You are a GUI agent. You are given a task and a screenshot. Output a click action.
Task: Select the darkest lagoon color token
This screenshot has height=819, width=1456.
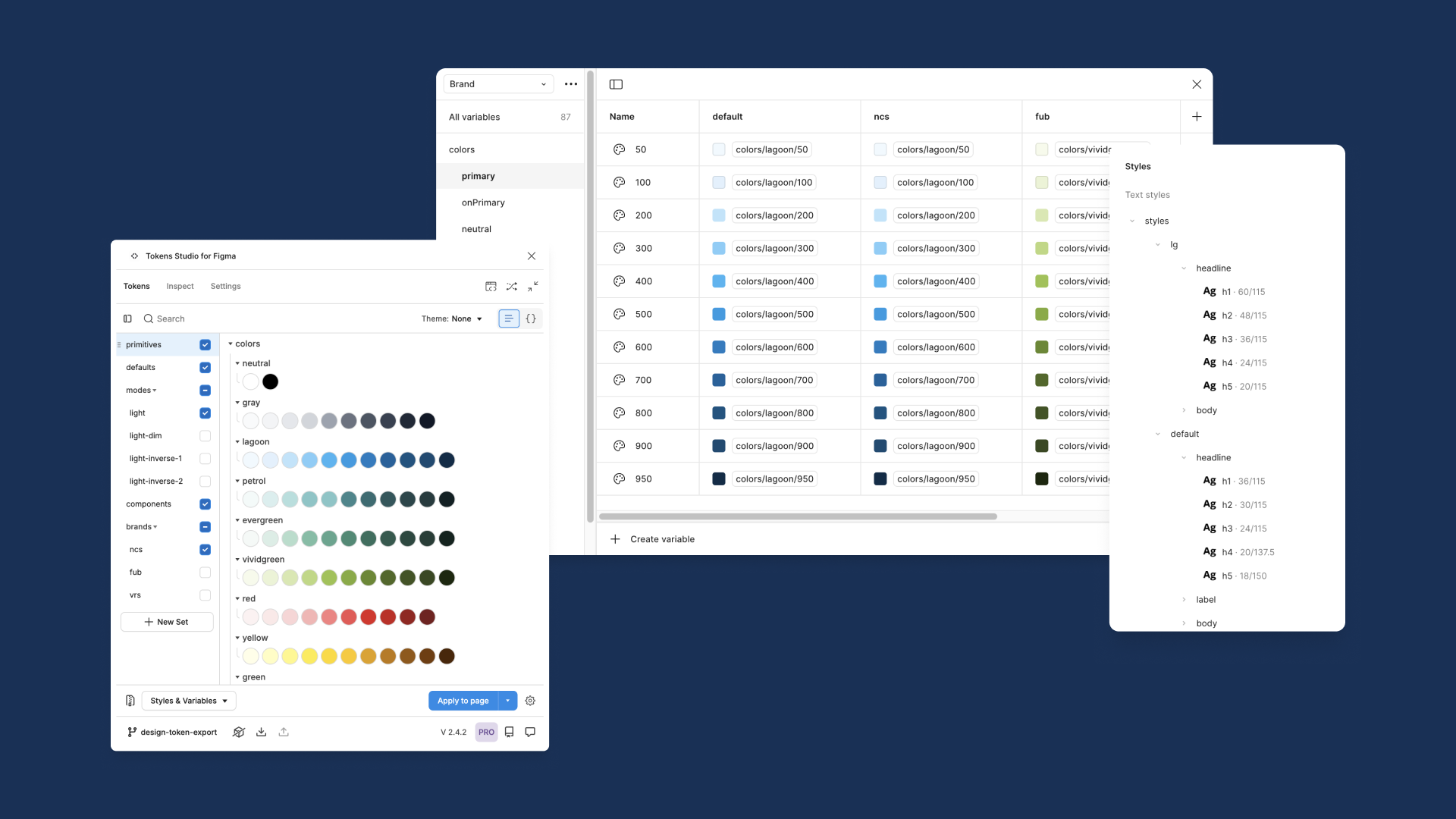pos(447,460)
